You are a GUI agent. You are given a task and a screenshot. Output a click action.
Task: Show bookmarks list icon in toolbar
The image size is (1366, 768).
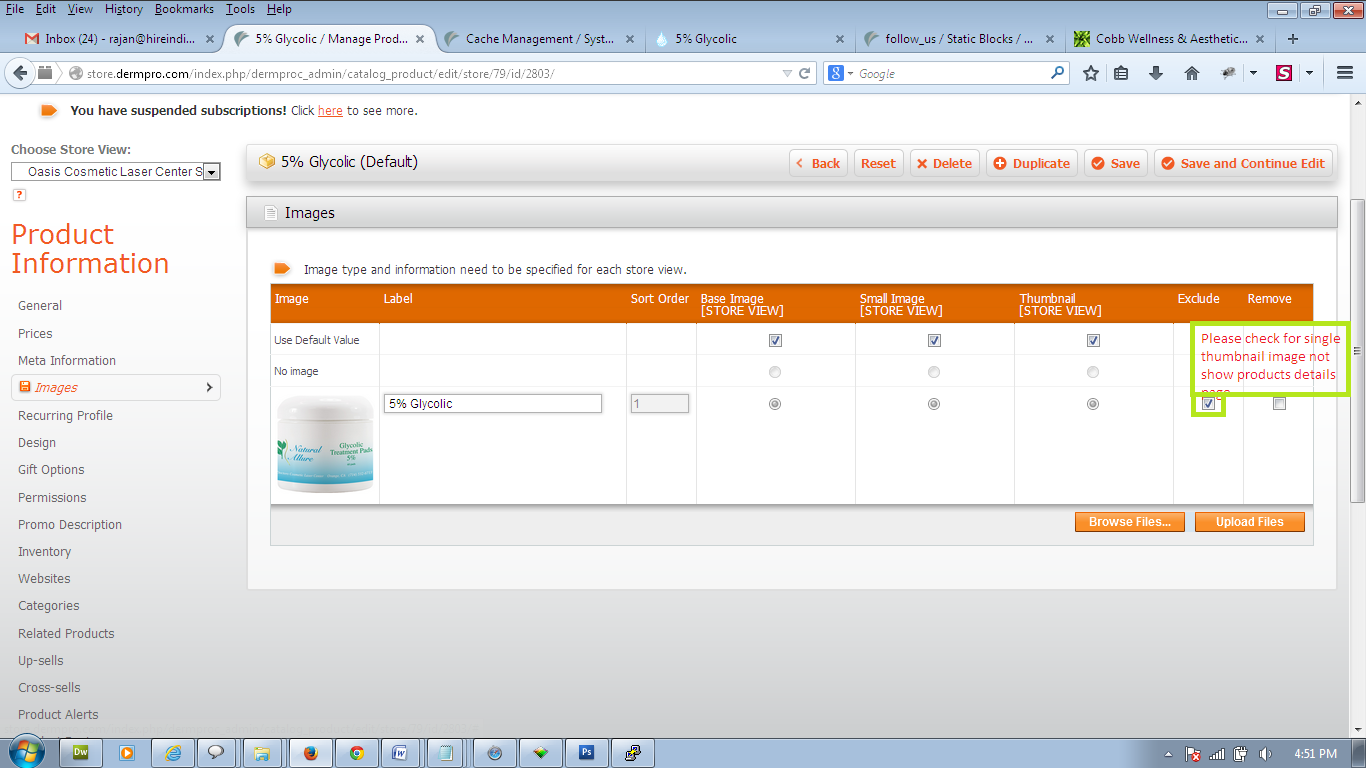click(1121, 73)
